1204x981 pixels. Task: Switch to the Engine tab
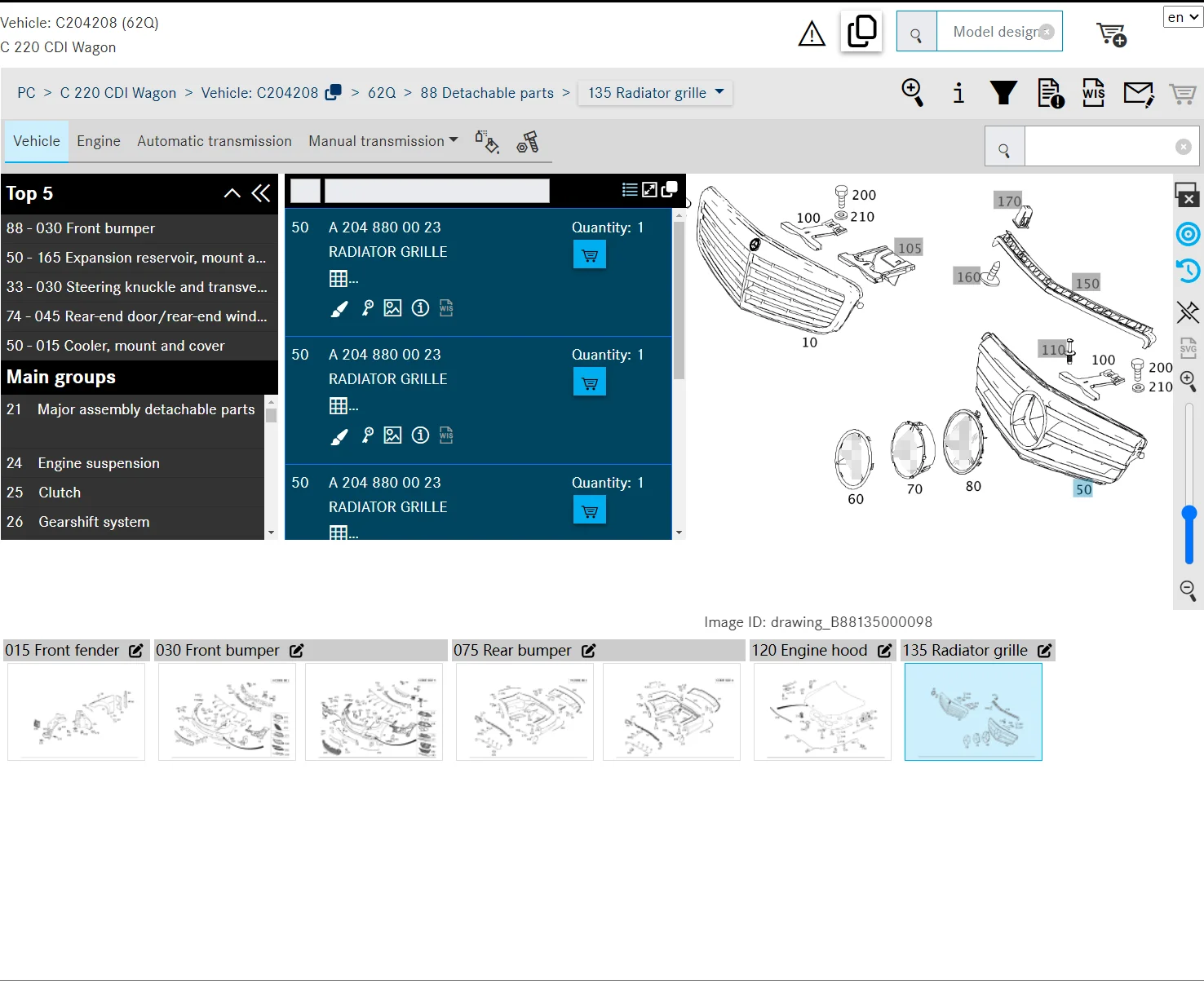(99, 141)
